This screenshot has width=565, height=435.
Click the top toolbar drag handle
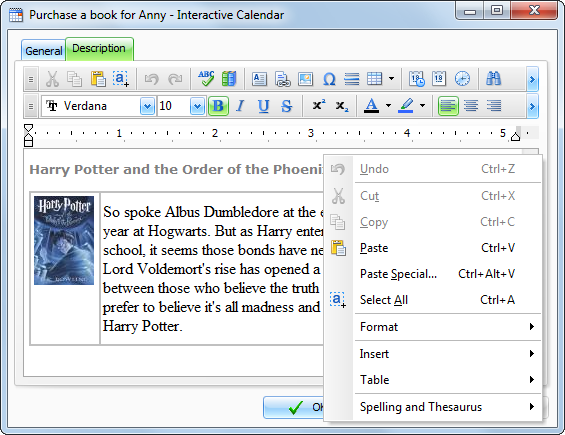(x=31, y=79)
